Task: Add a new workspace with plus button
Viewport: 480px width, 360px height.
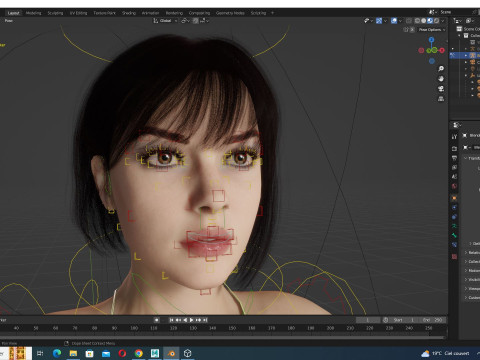Action: coord(272,13)
